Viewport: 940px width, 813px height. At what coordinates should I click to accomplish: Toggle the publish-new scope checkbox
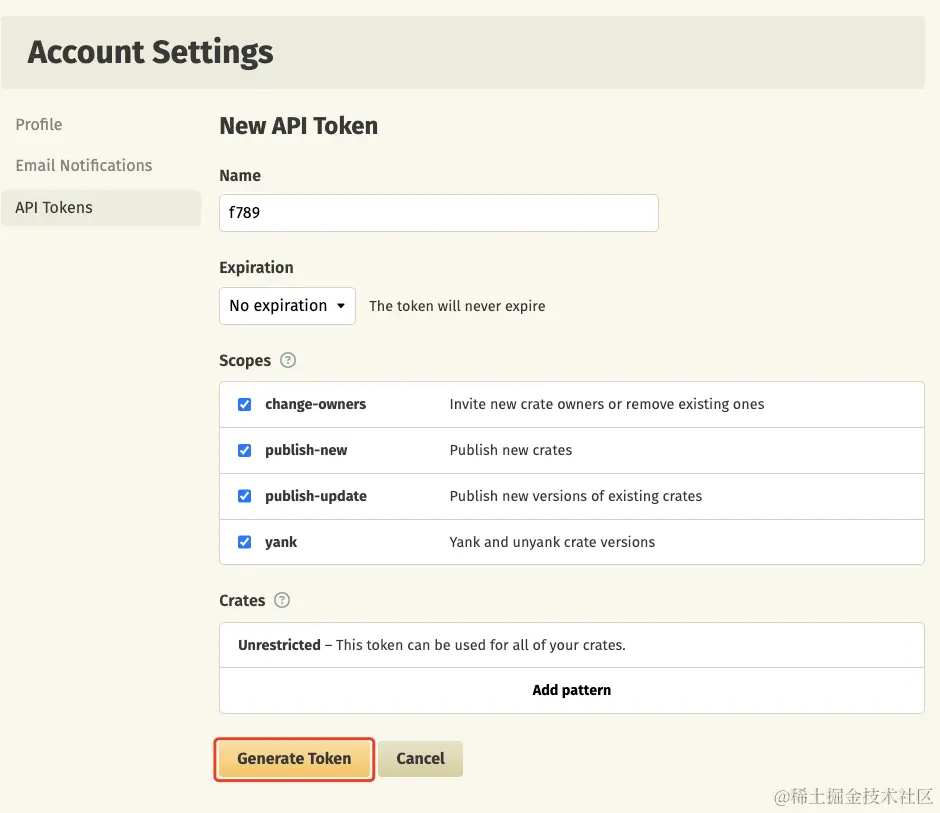(244, 450)
